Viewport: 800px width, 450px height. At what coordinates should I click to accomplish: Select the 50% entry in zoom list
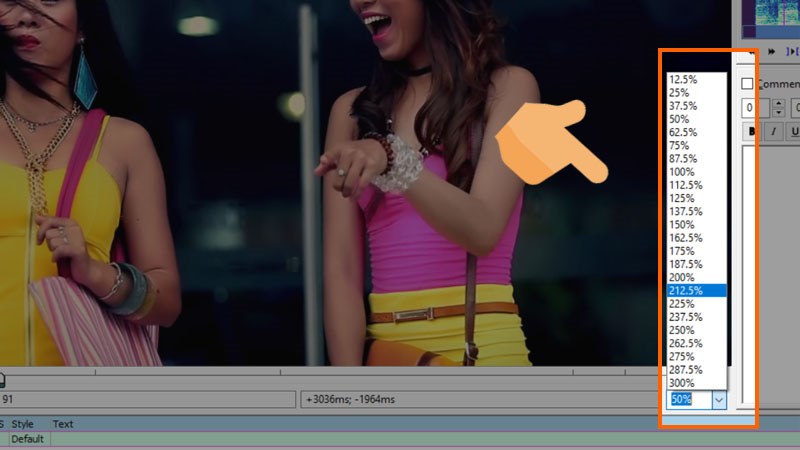tap(696, 119)
